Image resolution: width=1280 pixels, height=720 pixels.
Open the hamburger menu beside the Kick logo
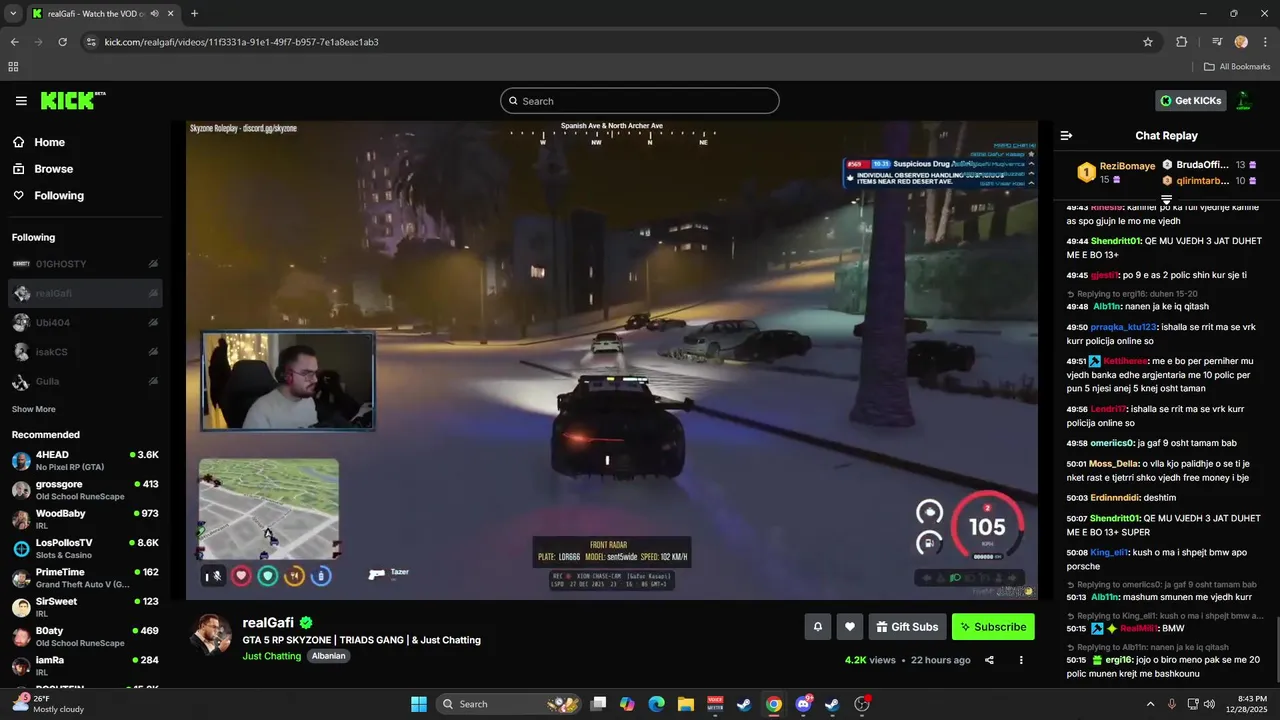(21, 101)
